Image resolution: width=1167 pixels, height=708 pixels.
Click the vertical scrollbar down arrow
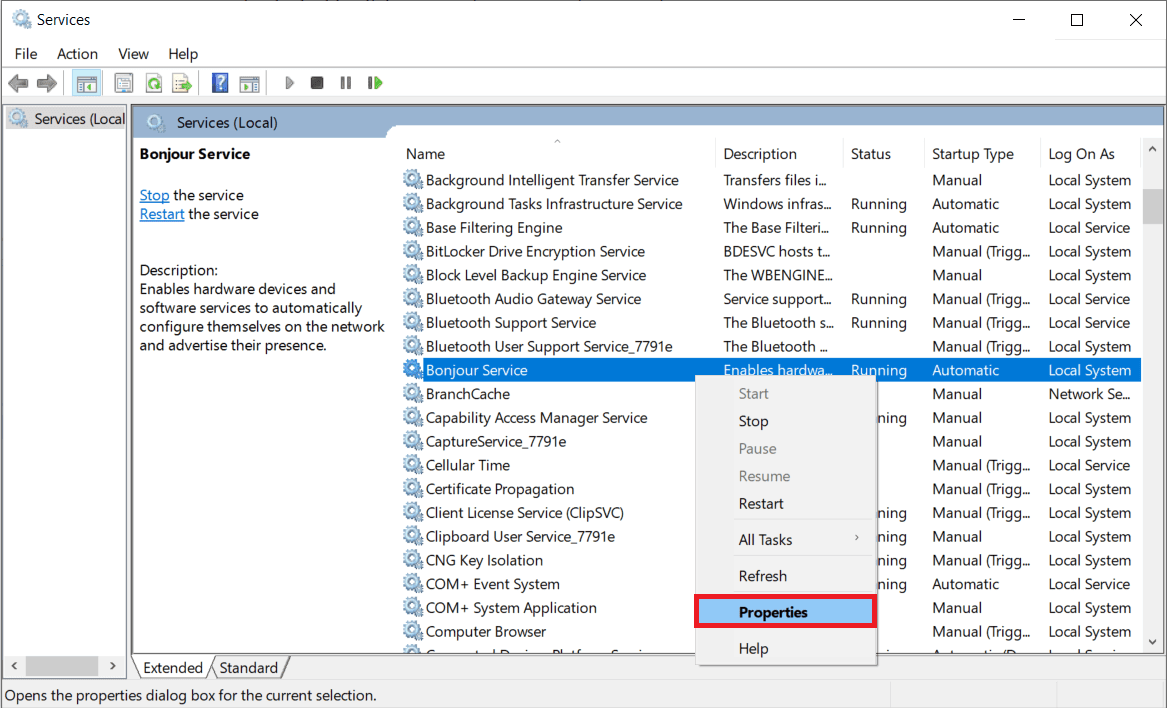click(x=1152, y=642)
